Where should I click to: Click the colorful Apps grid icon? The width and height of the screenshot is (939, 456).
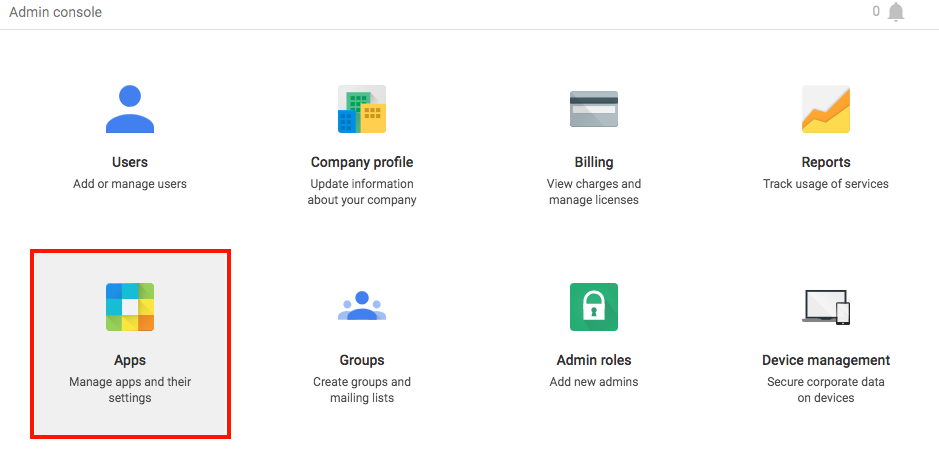coord(130,307)
